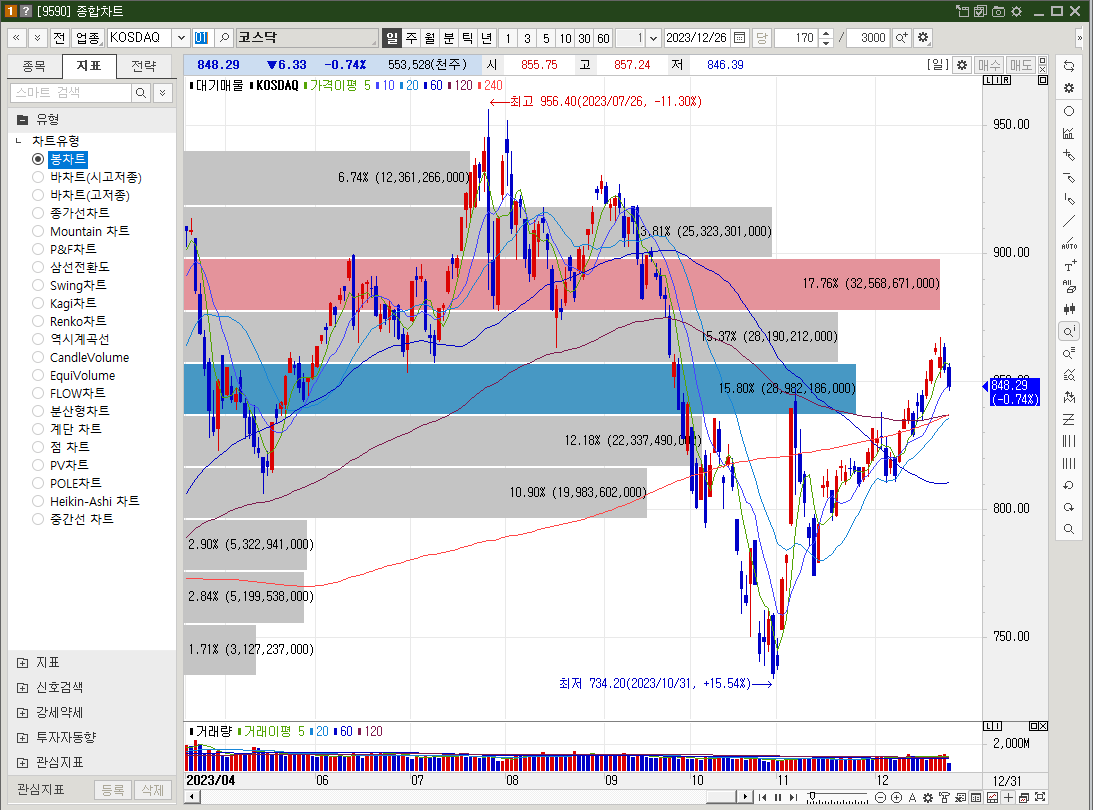The image size is (1093, 810).
Task: Click the pause playback icon
Action: (x=778, y=797)
